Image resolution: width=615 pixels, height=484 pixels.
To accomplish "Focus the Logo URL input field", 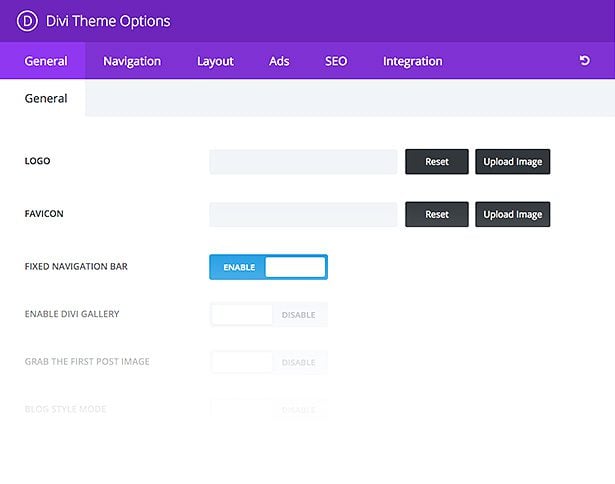I will 303,162.
